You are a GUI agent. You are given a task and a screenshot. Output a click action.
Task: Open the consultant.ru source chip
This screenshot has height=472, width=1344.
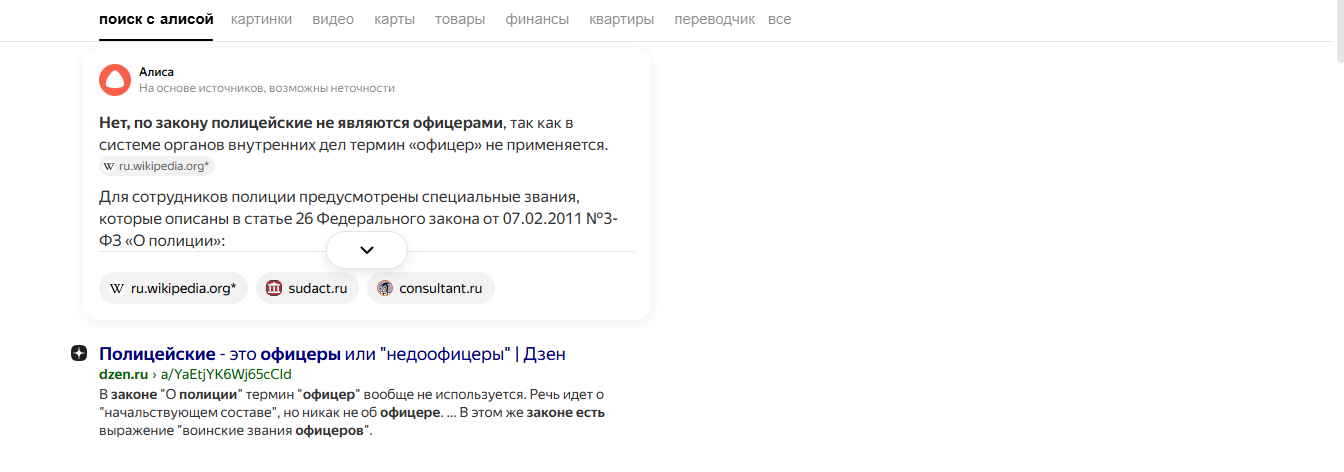click(431, 288)
